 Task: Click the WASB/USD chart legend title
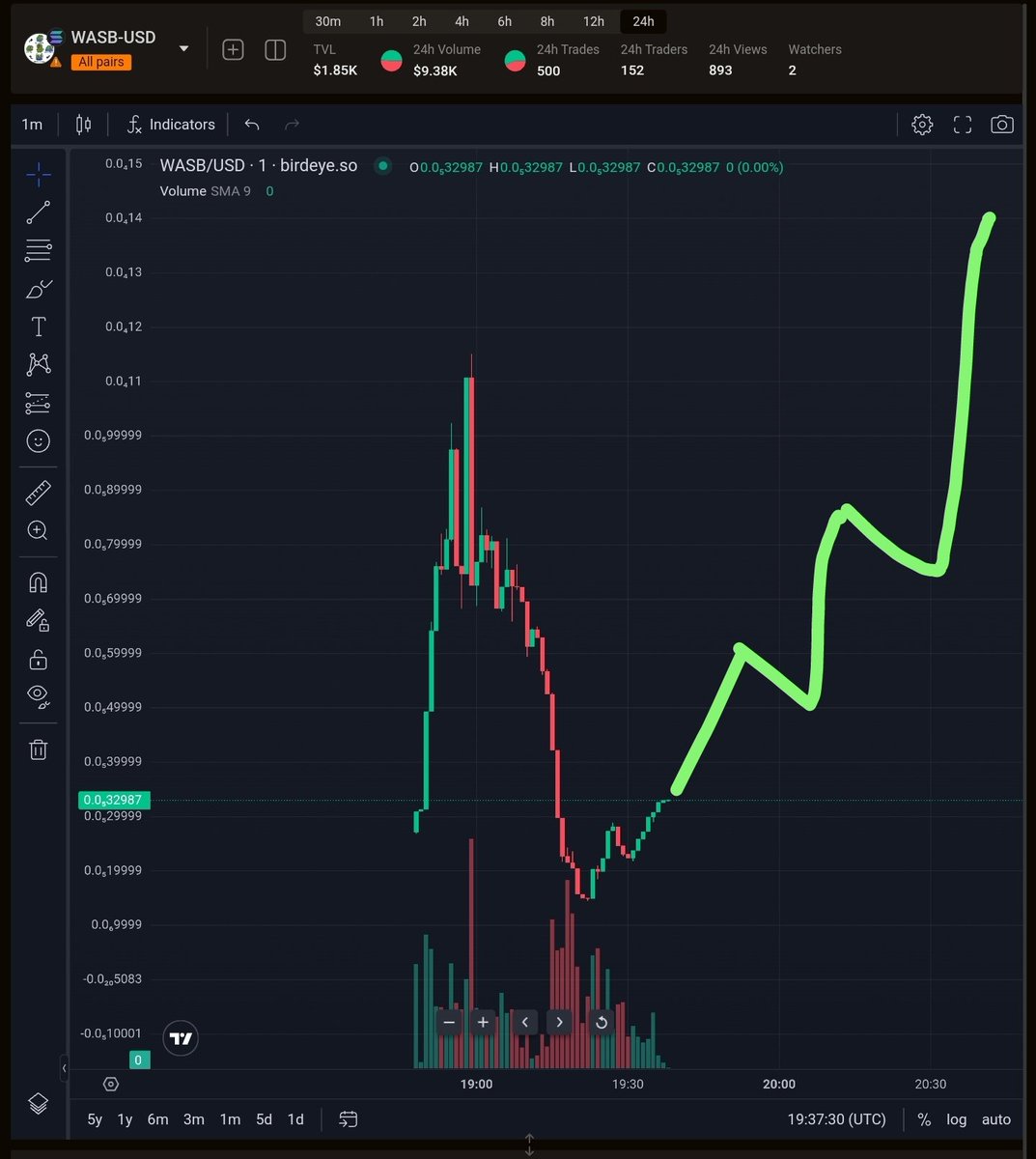259,166
